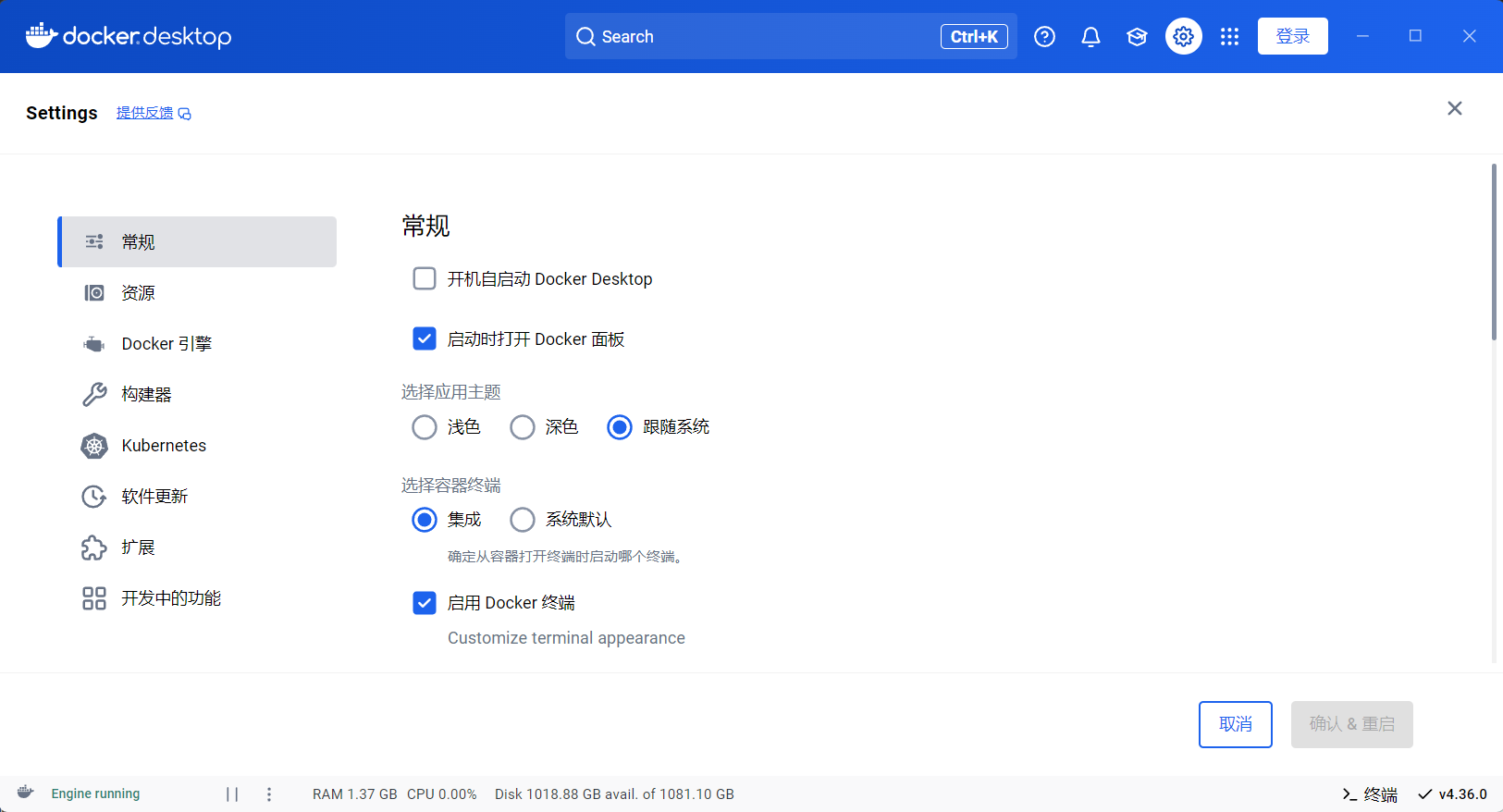Pause the Docker engine
This screenshot has height=812, width=1503.
232,794
